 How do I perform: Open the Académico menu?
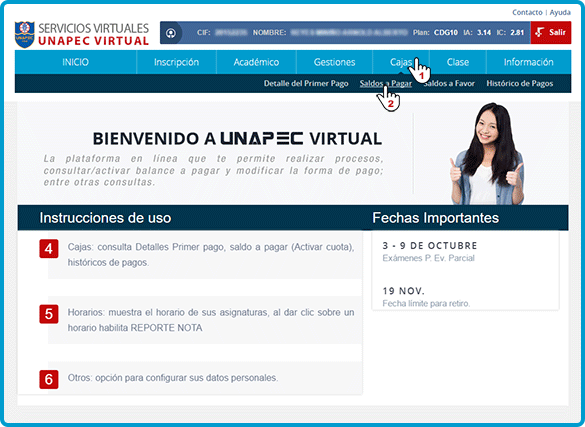click(256, 62)
